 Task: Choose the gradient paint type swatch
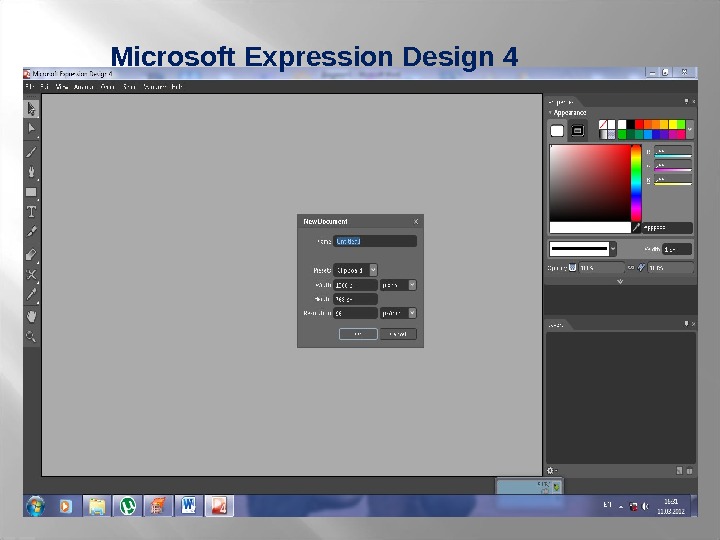tap(603, 134)
